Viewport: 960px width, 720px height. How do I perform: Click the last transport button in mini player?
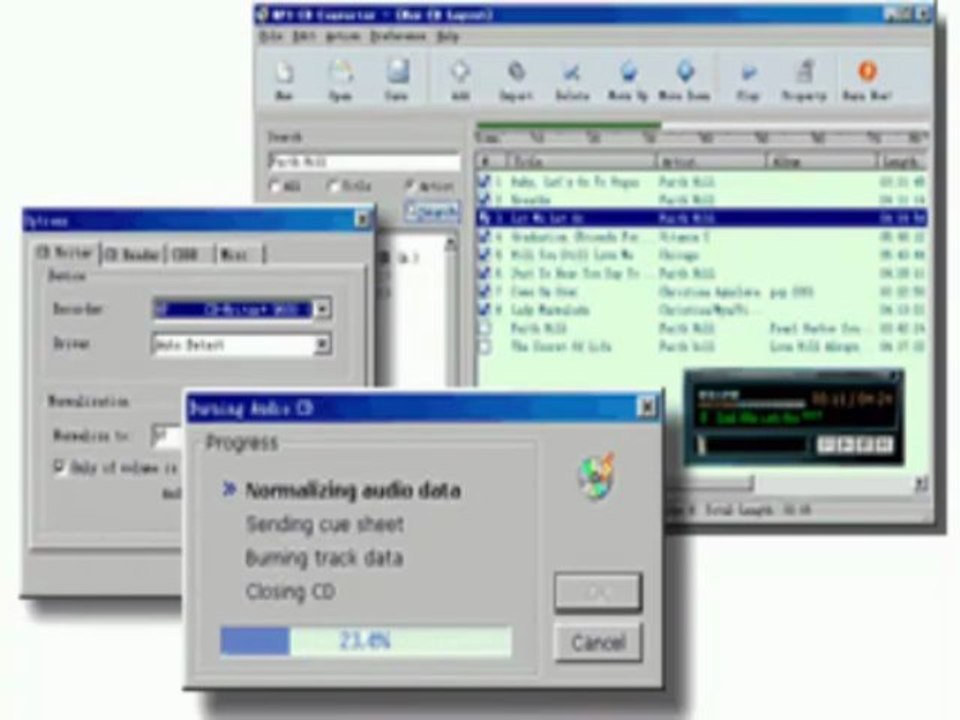click(884, 444)
